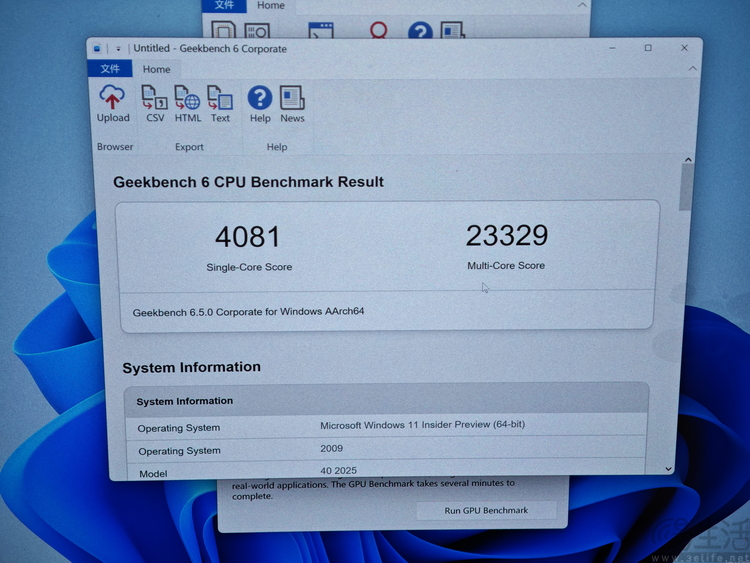Export results using the CSV icon
This screenshot has width=750, height=563.
point(155,98)
